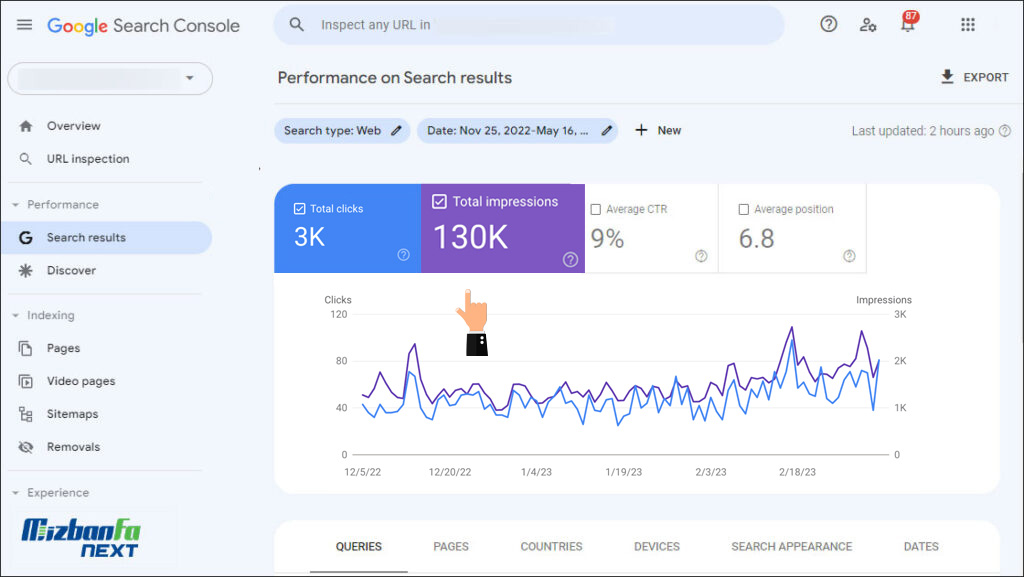The height and width of the screenshot is (577, 1024).
Task: Click the Google Search Console logo
Action: click(x=144, y=25)
